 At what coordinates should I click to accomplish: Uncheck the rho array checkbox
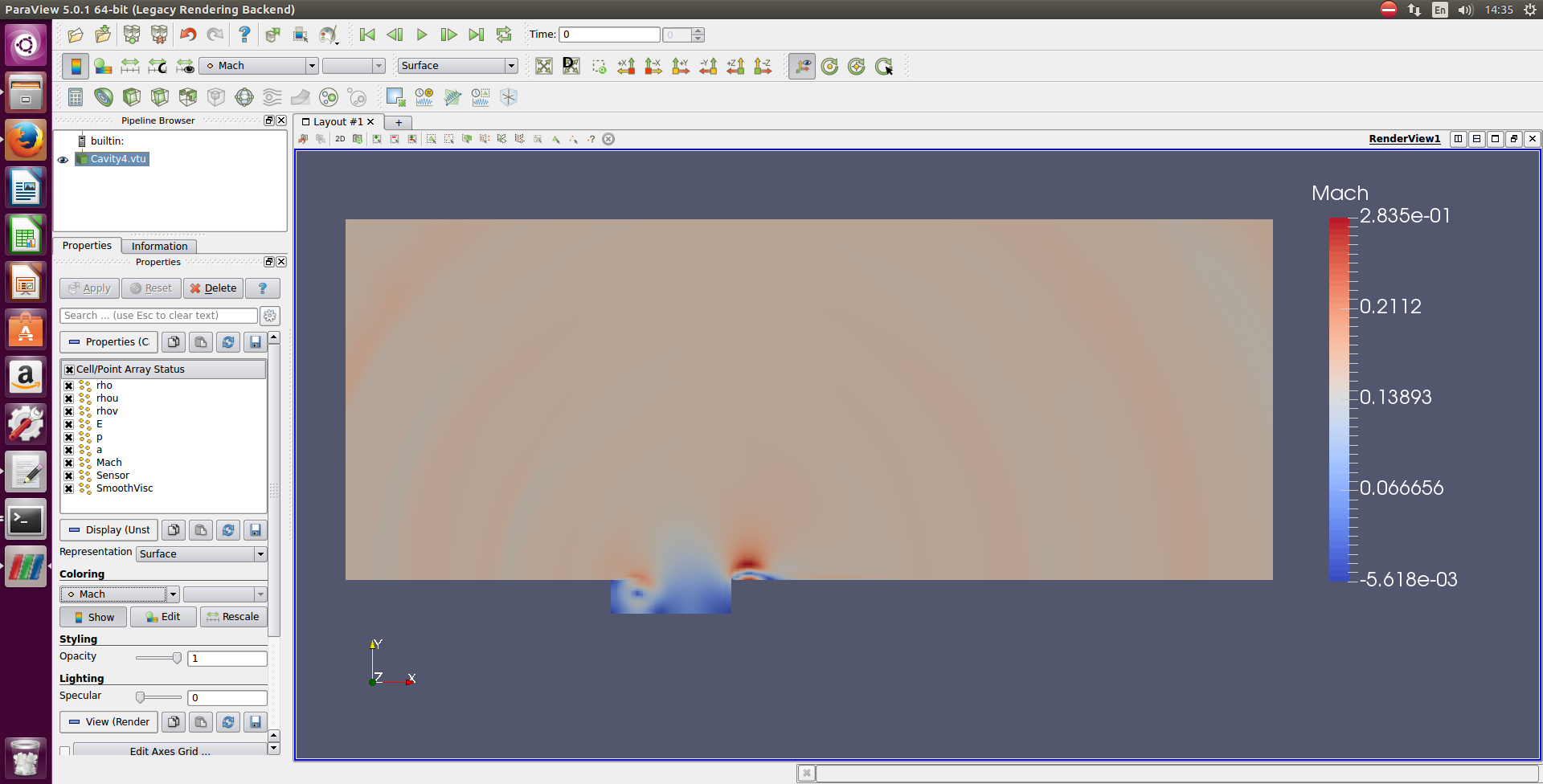pos(69,386)
